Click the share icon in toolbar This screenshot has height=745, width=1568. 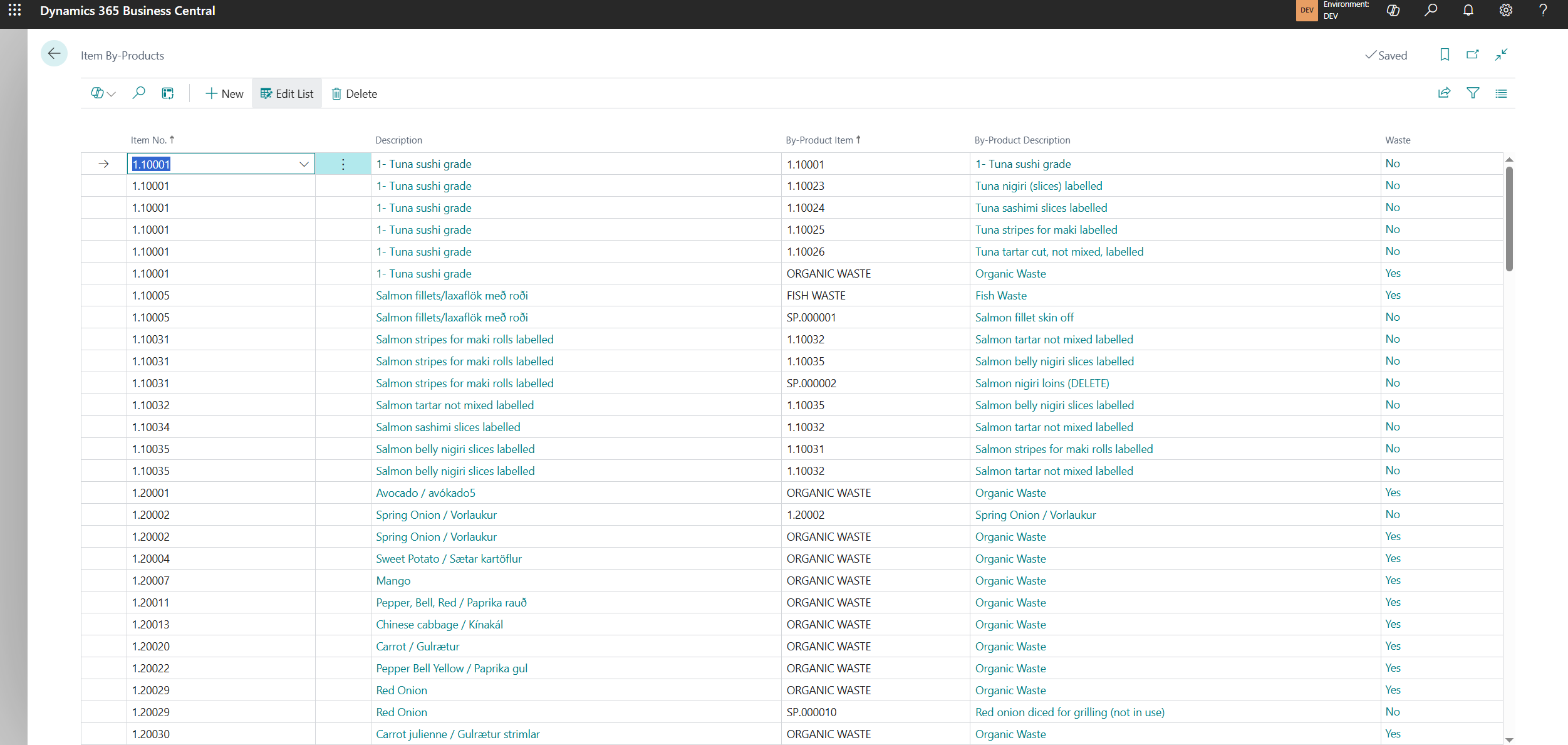tap(1444, 93)
